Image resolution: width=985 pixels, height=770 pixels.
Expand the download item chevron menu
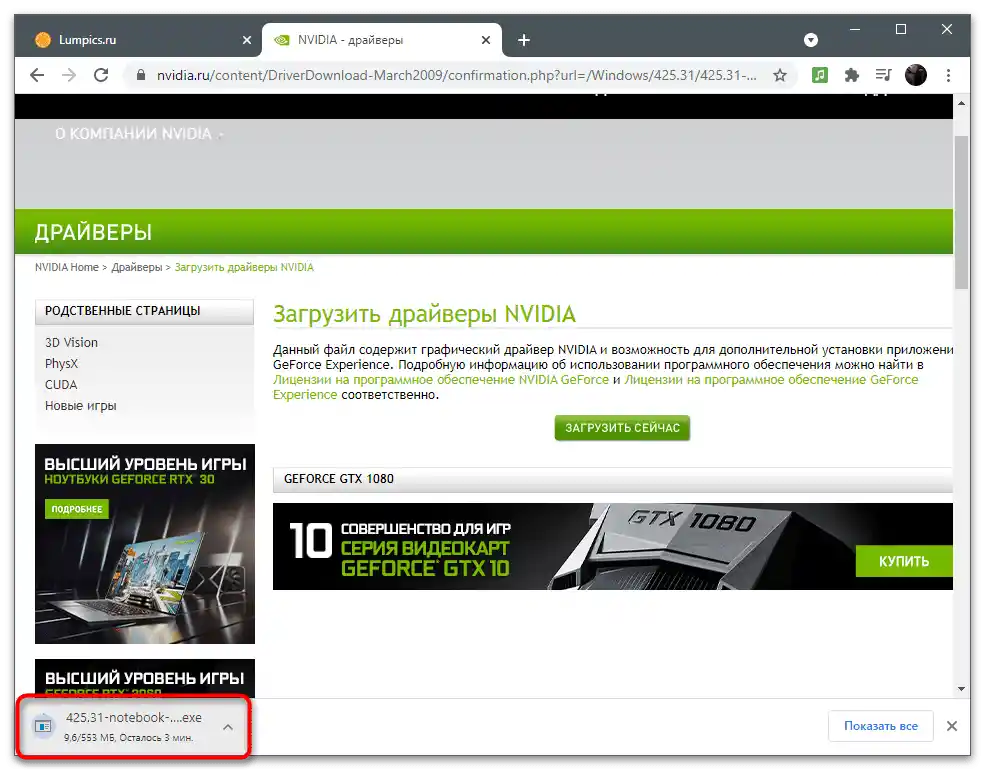(x=228, y=727)
